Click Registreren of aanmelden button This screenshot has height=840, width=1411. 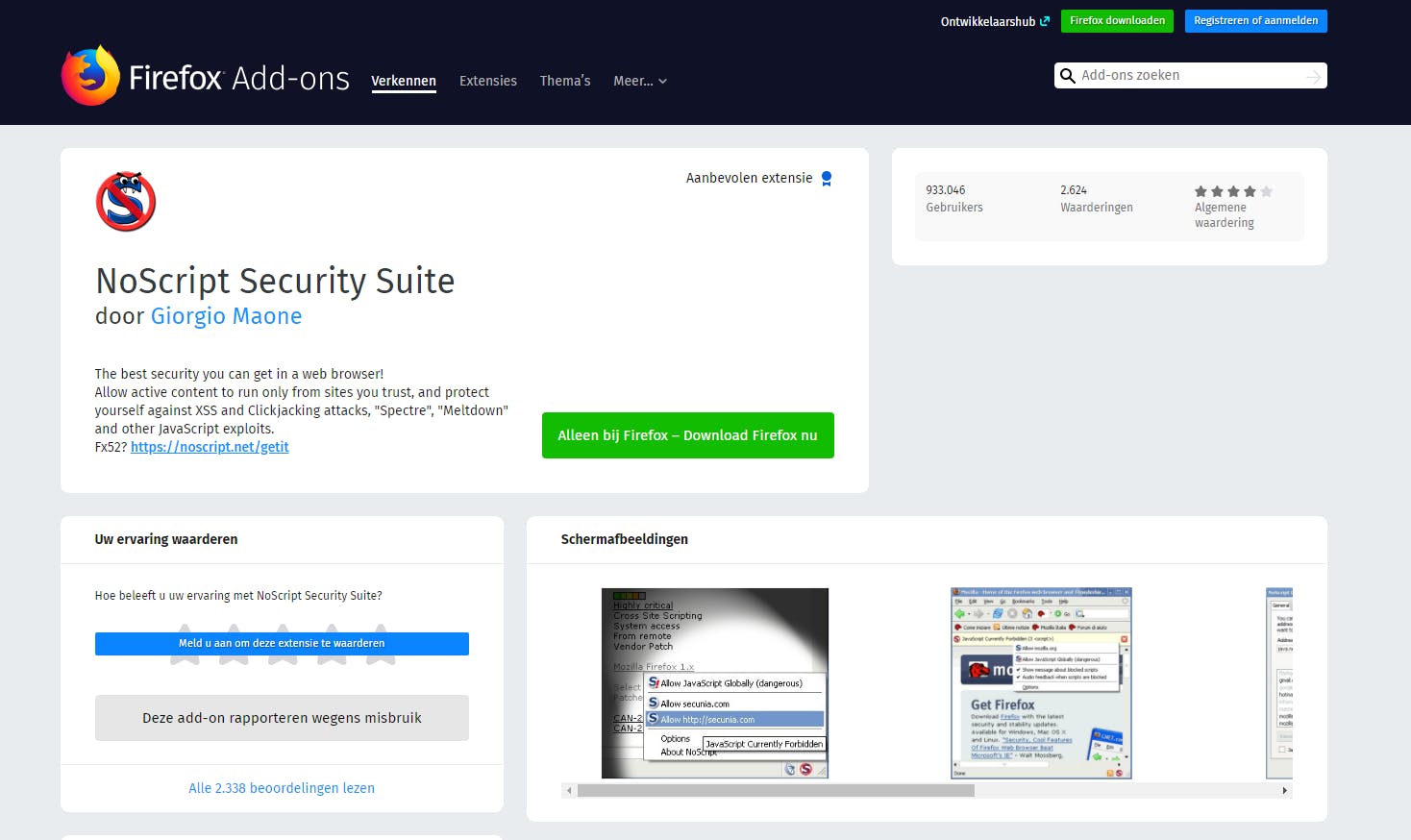[1255, 21]
